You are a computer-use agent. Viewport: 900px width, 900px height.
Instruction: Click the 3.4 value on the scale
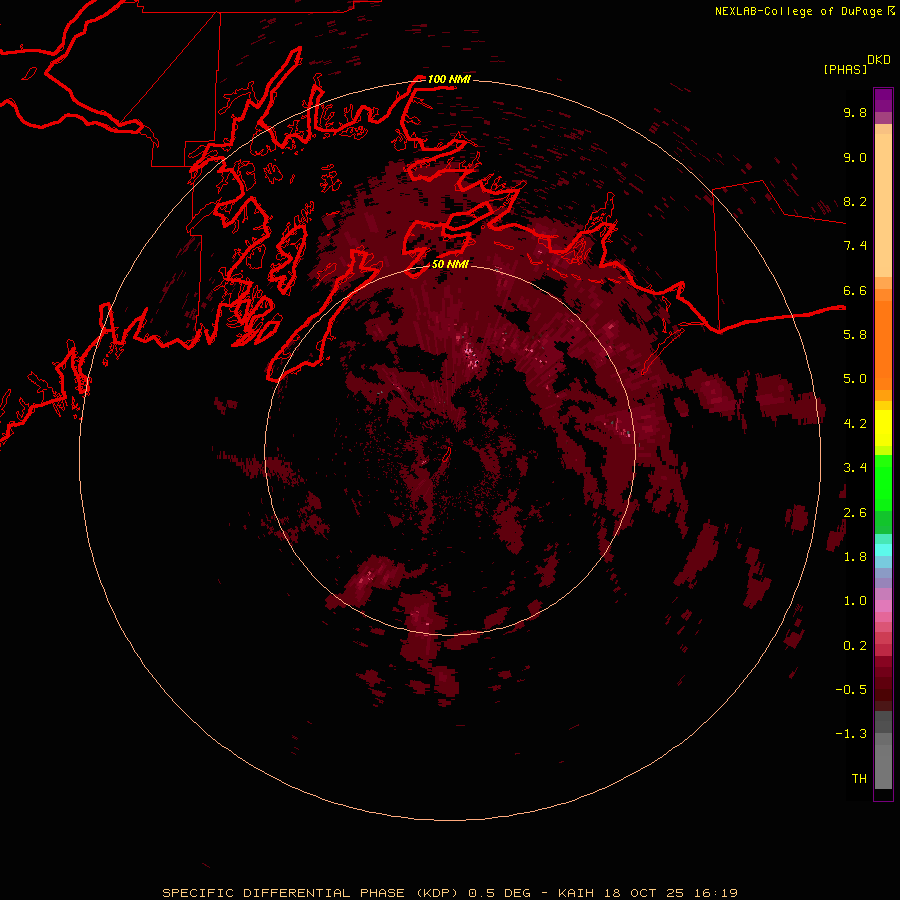tap(855, 468)
